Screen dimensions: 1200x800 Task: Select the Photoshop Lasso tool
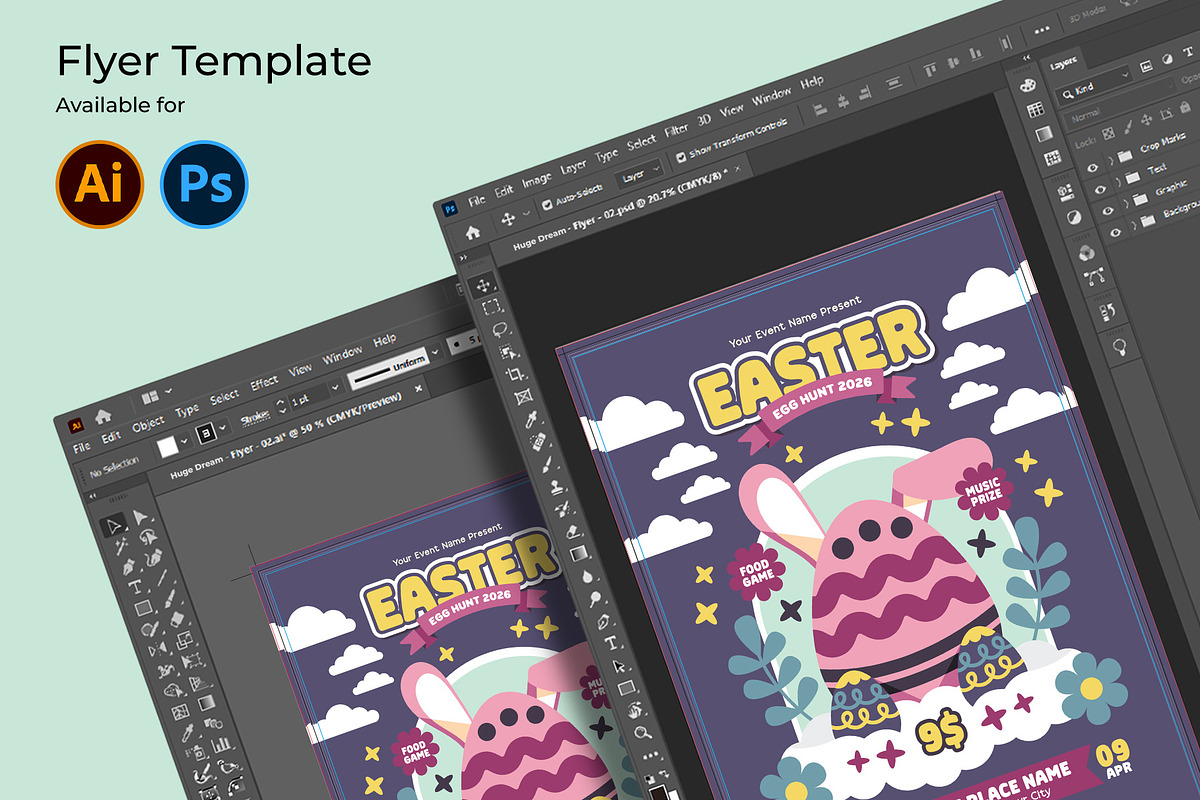pyautogui.click(x=499, y=329)
